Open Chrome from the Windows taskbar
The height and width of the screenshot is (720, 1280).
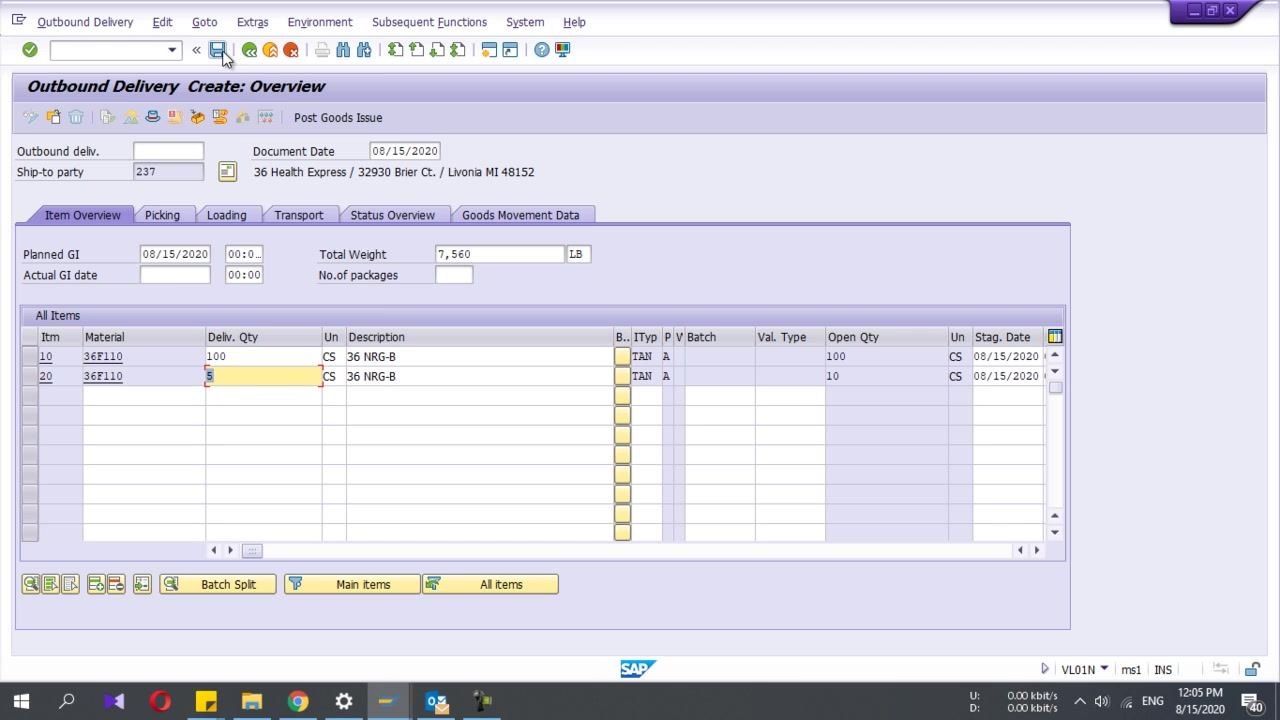pos(298,701)
